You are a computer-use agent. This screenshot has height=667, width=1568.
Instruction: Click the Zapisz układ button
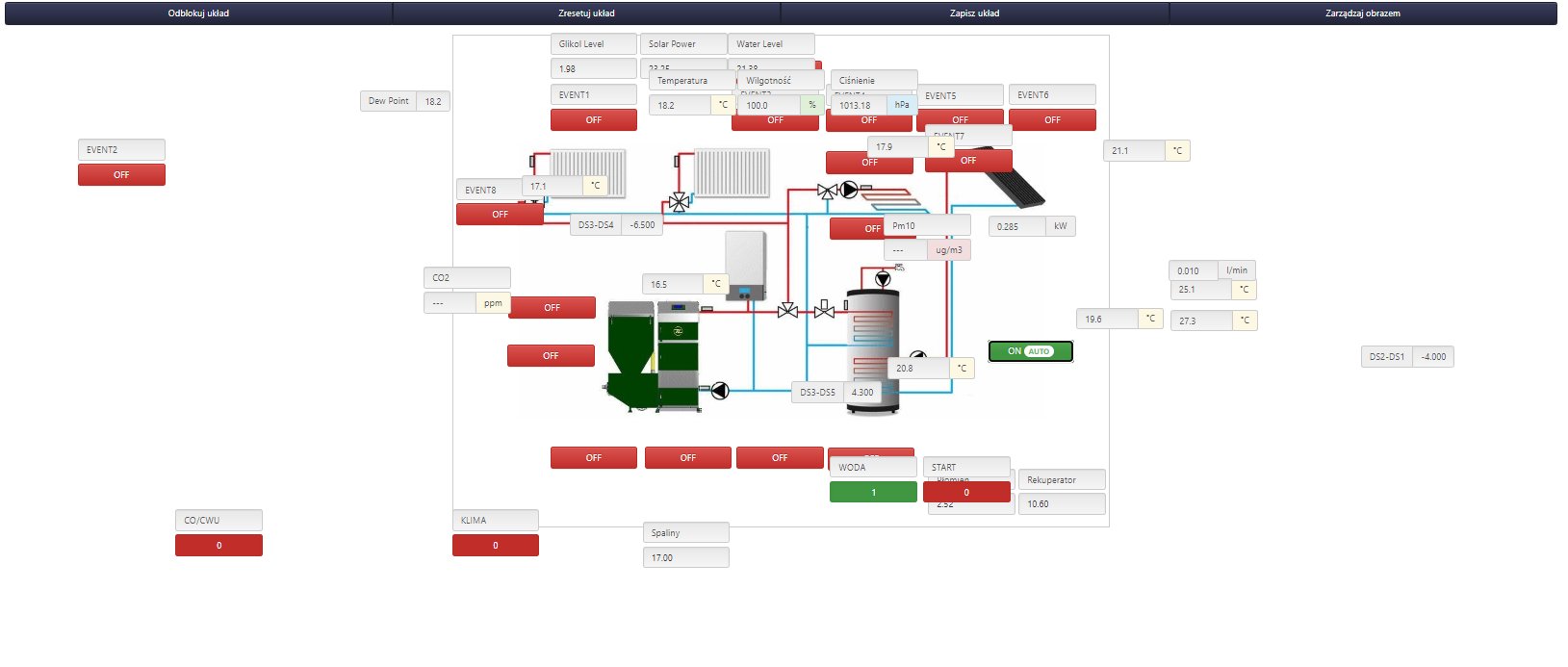click(x=974, y=13)
